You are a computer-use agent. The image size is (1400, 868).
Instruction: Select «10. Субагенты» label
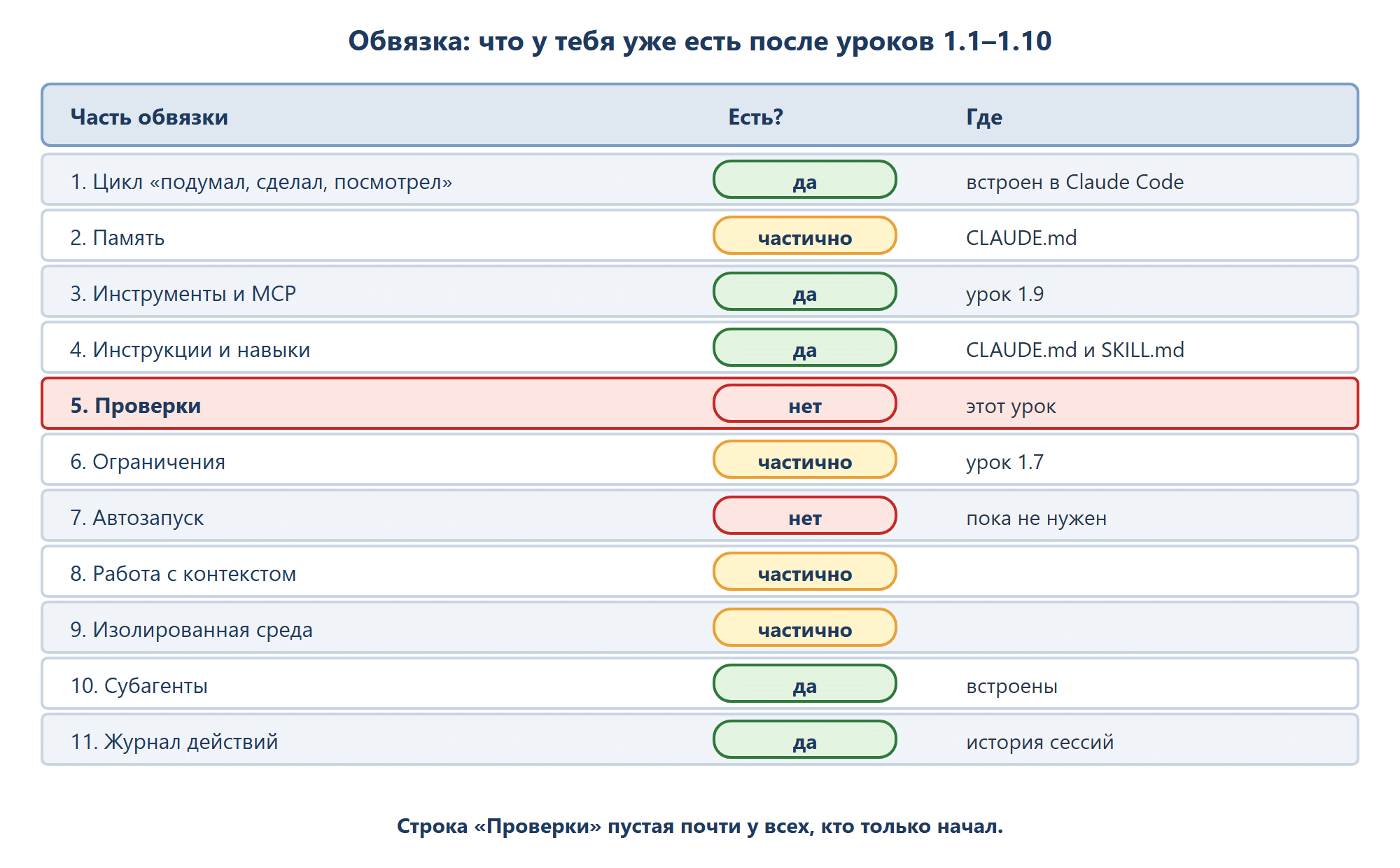pyautogui.click(x=139, y=686)
